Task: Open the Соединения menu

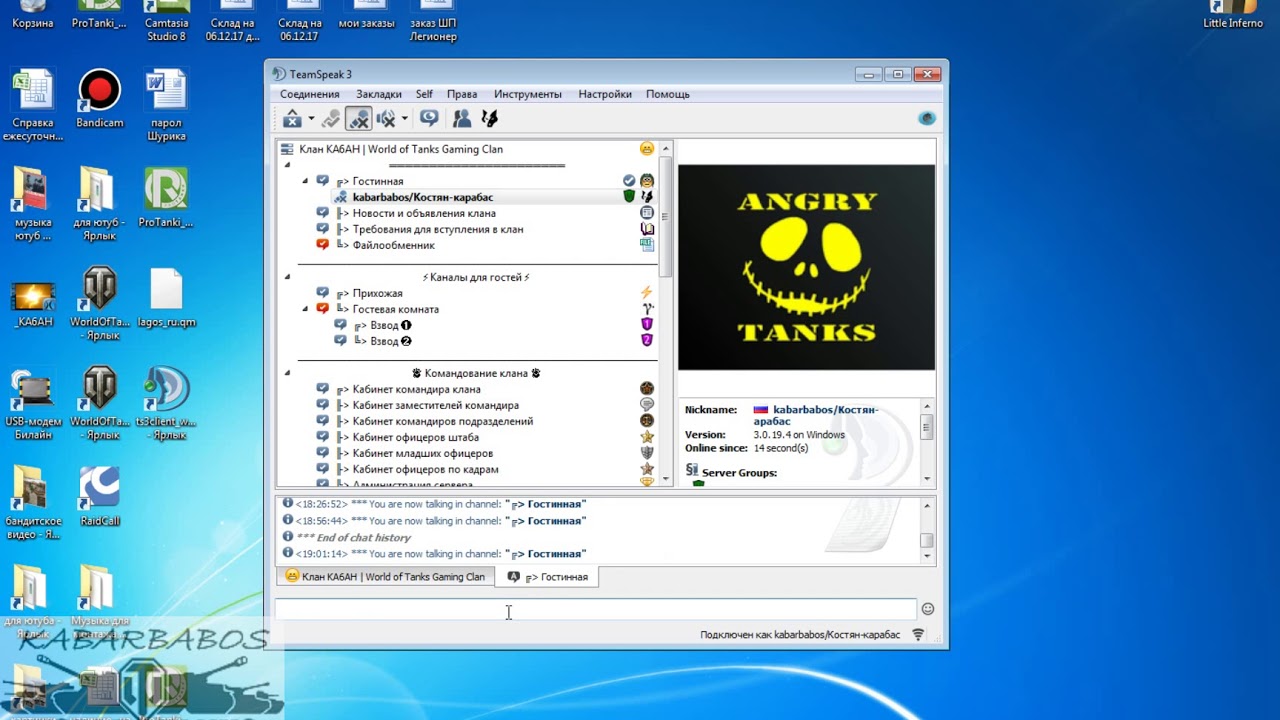Action: [x=310, y=94]
